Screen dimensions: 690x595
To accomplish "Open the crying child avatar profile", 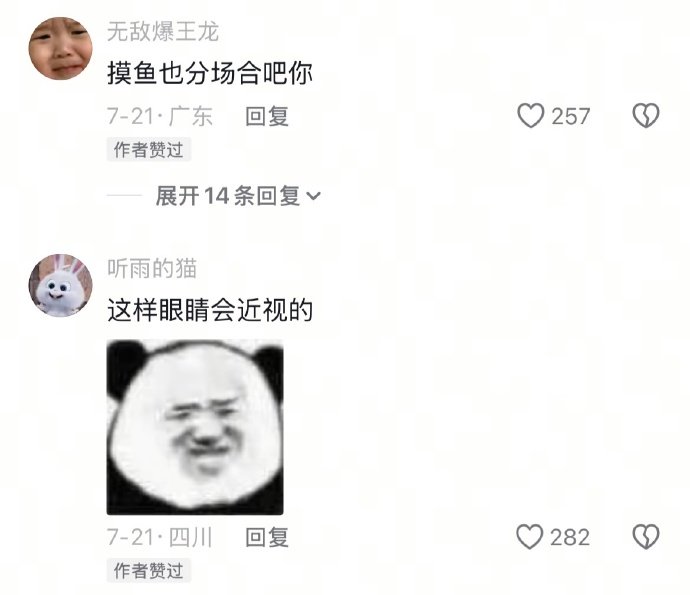I will tap(61, 48).
